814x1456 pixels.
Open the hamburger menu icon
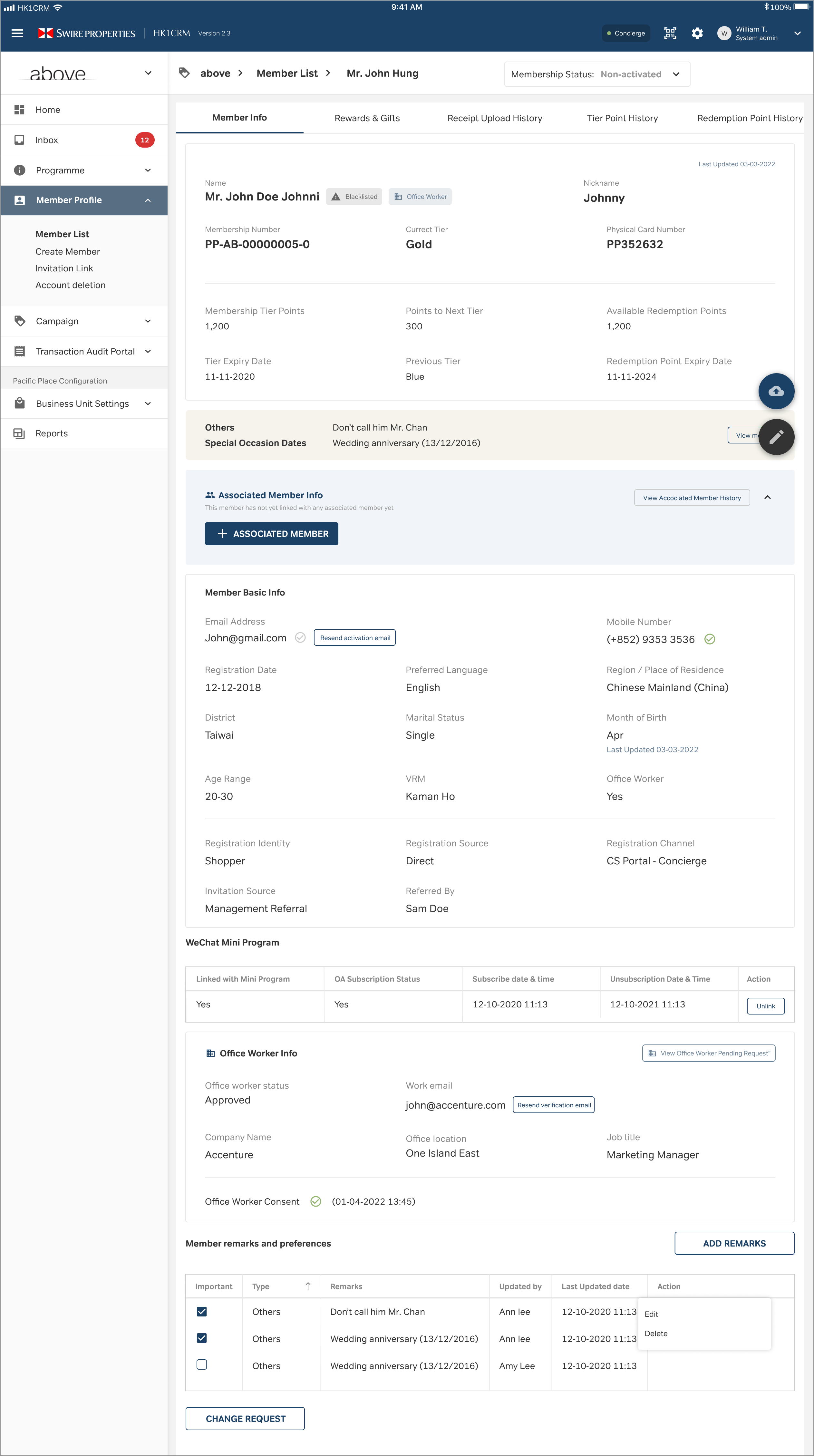17,33
